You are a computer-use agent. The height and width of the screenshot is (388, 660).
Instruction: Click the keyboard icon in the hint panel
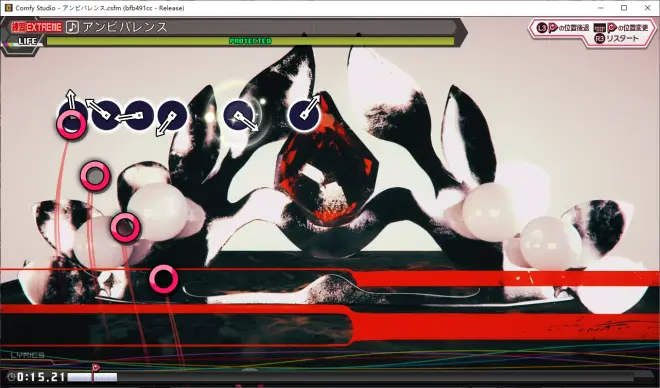[600, 28]
